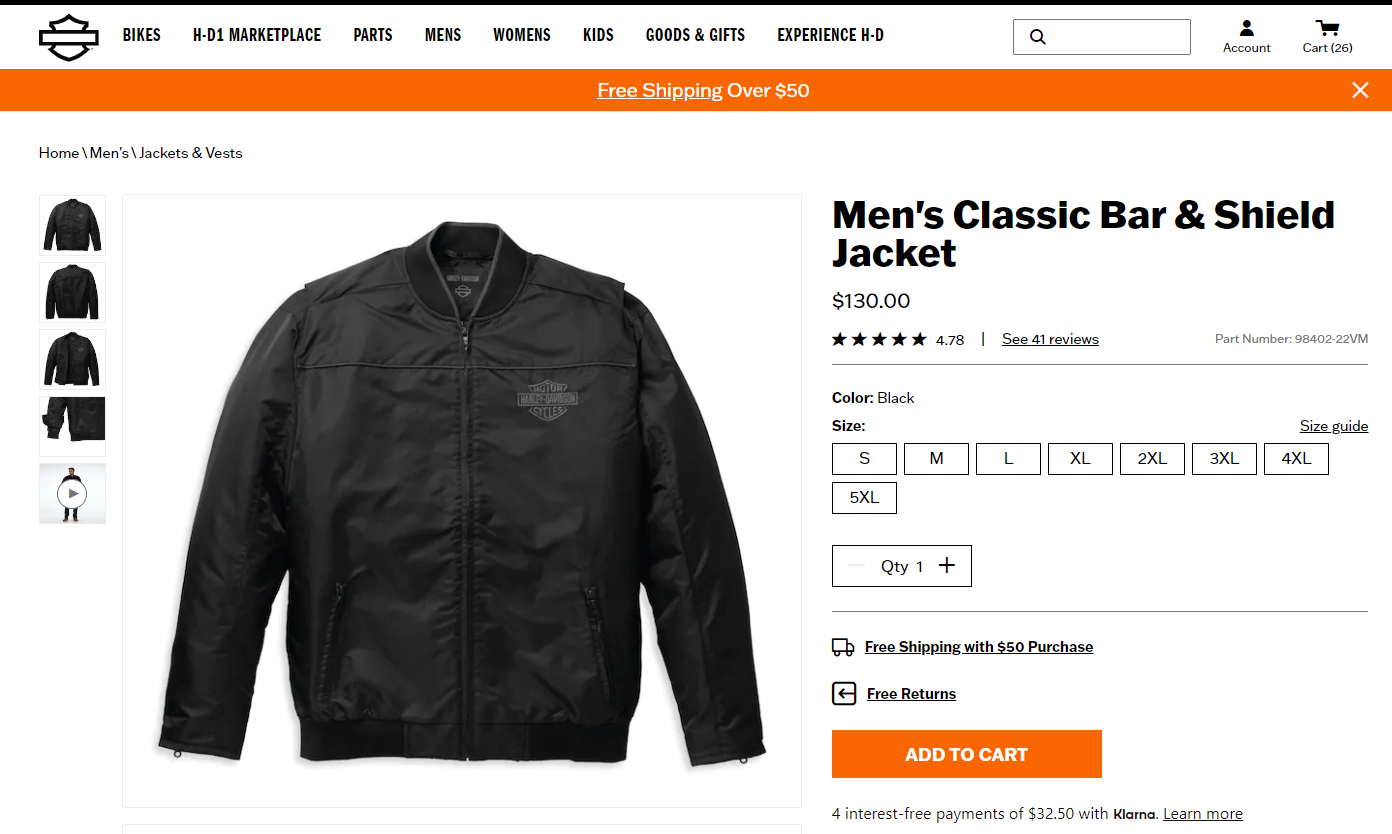Open the Goods & Gifts menu
The image size is (1392, 834).
click(695, 35)
